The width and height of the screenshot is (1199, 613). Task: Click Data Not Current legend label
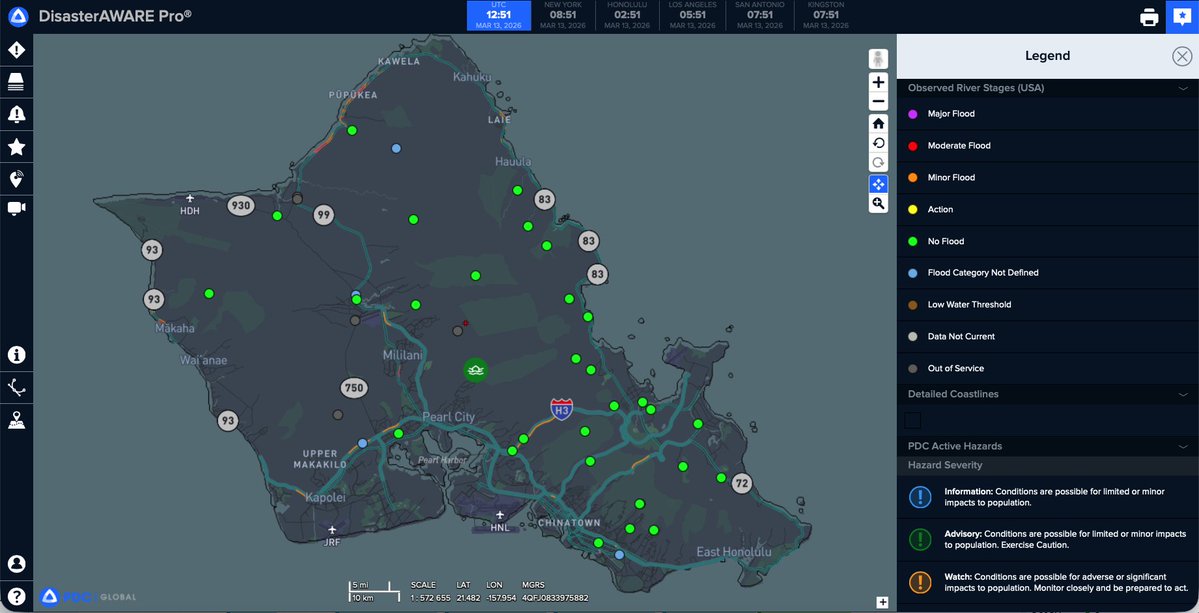(x=961, y=337)
